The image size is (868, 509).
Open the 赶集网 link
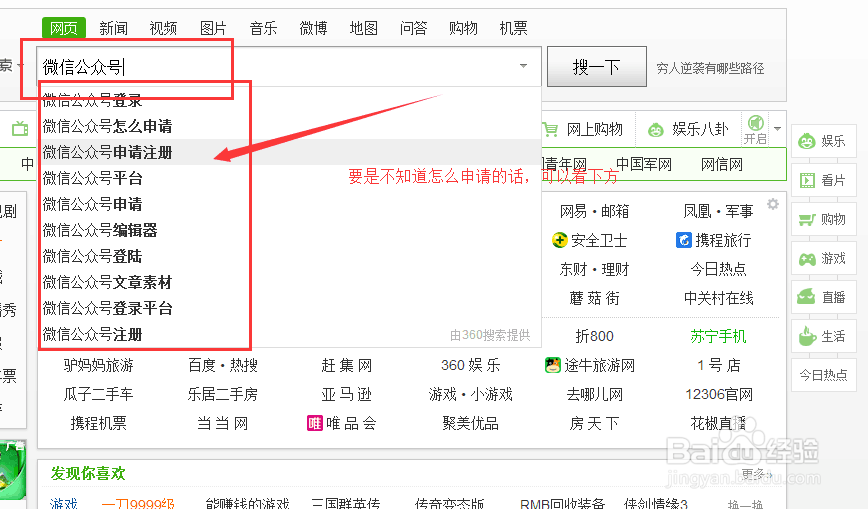[347, 365]
